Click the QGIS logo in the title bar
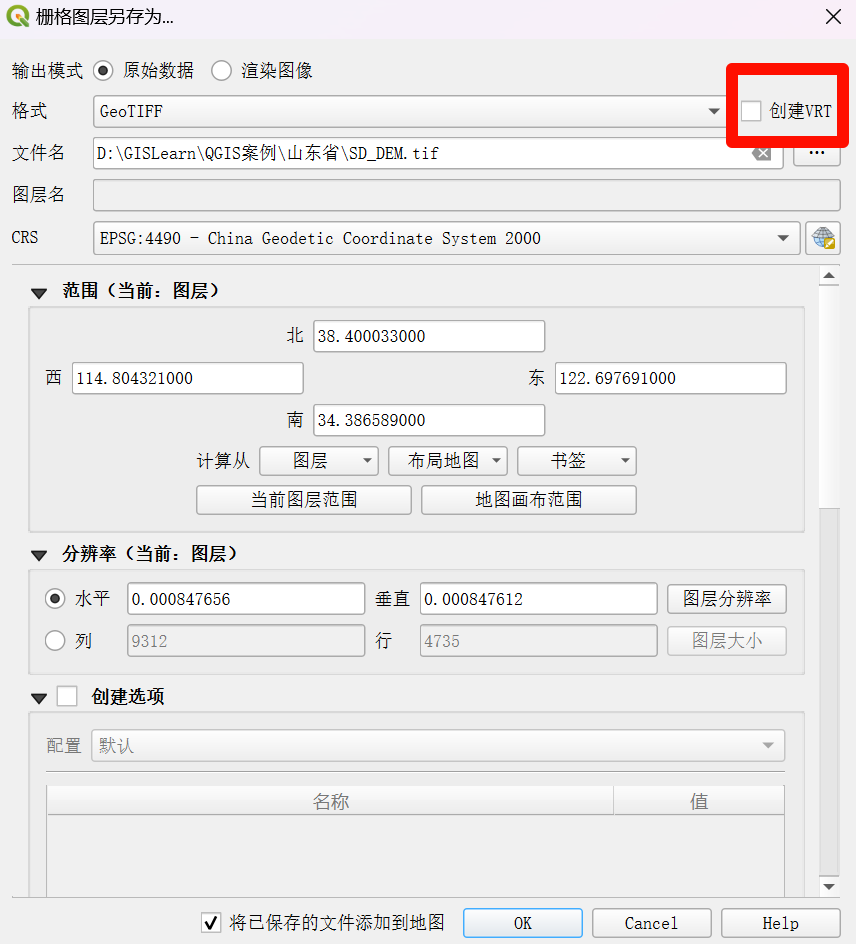The height and width of the screenshot is (944, 856). (x=17, y=16)
